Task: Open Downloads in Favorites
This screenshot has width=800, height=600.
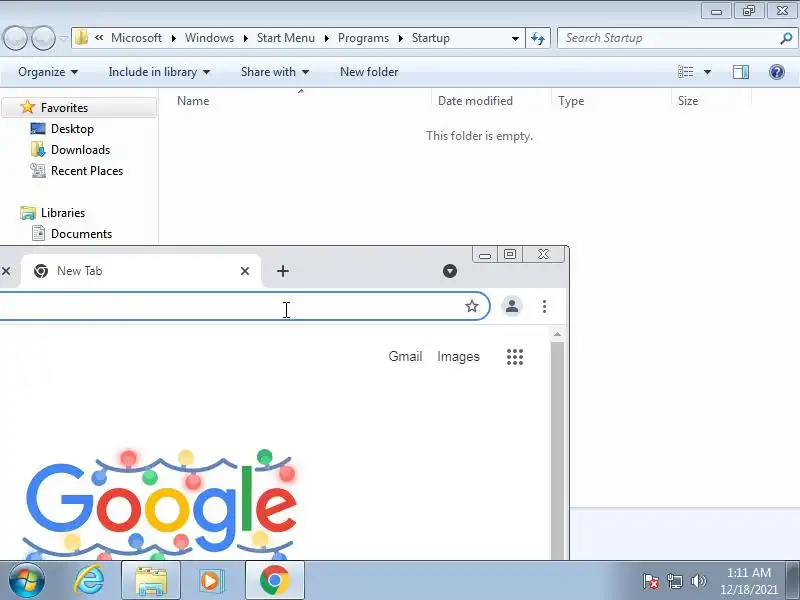Action: (x=80, y=149)
